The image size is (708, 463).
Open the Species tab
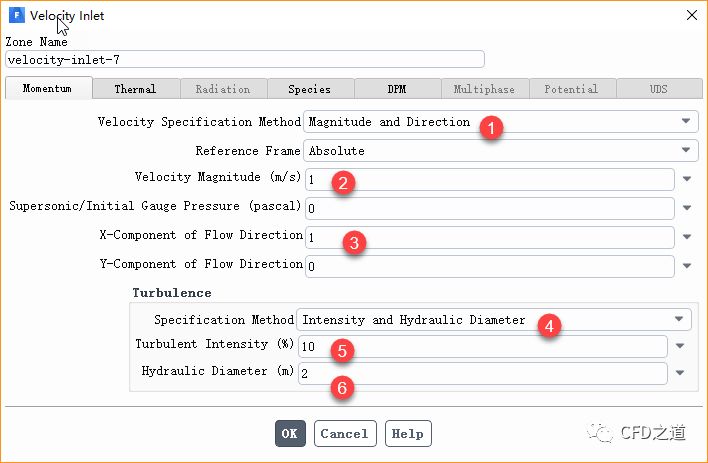(x=309, y=89)
